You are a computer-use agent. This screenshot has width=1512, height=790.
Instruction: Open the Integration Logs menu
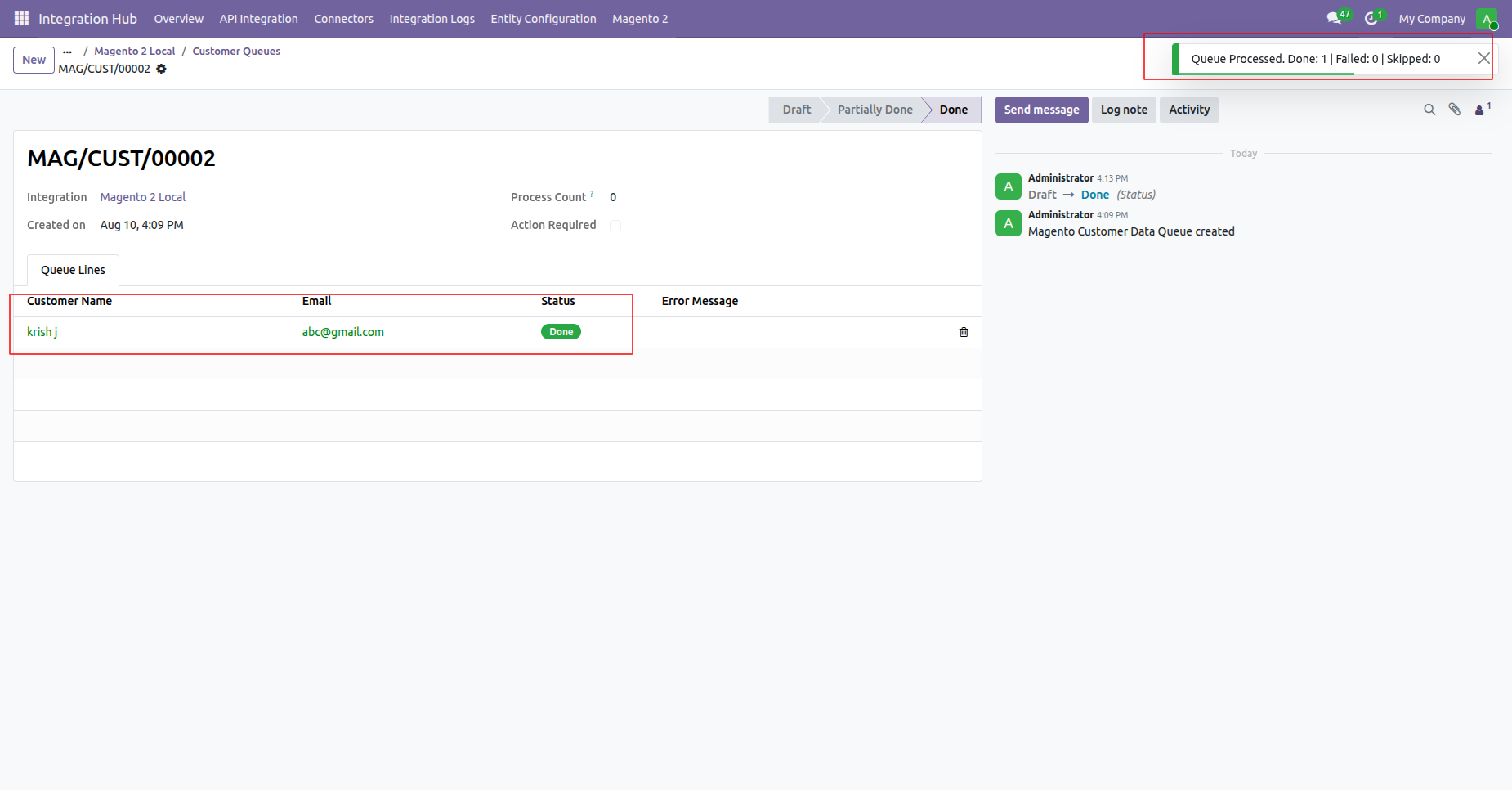coord(432,19)
